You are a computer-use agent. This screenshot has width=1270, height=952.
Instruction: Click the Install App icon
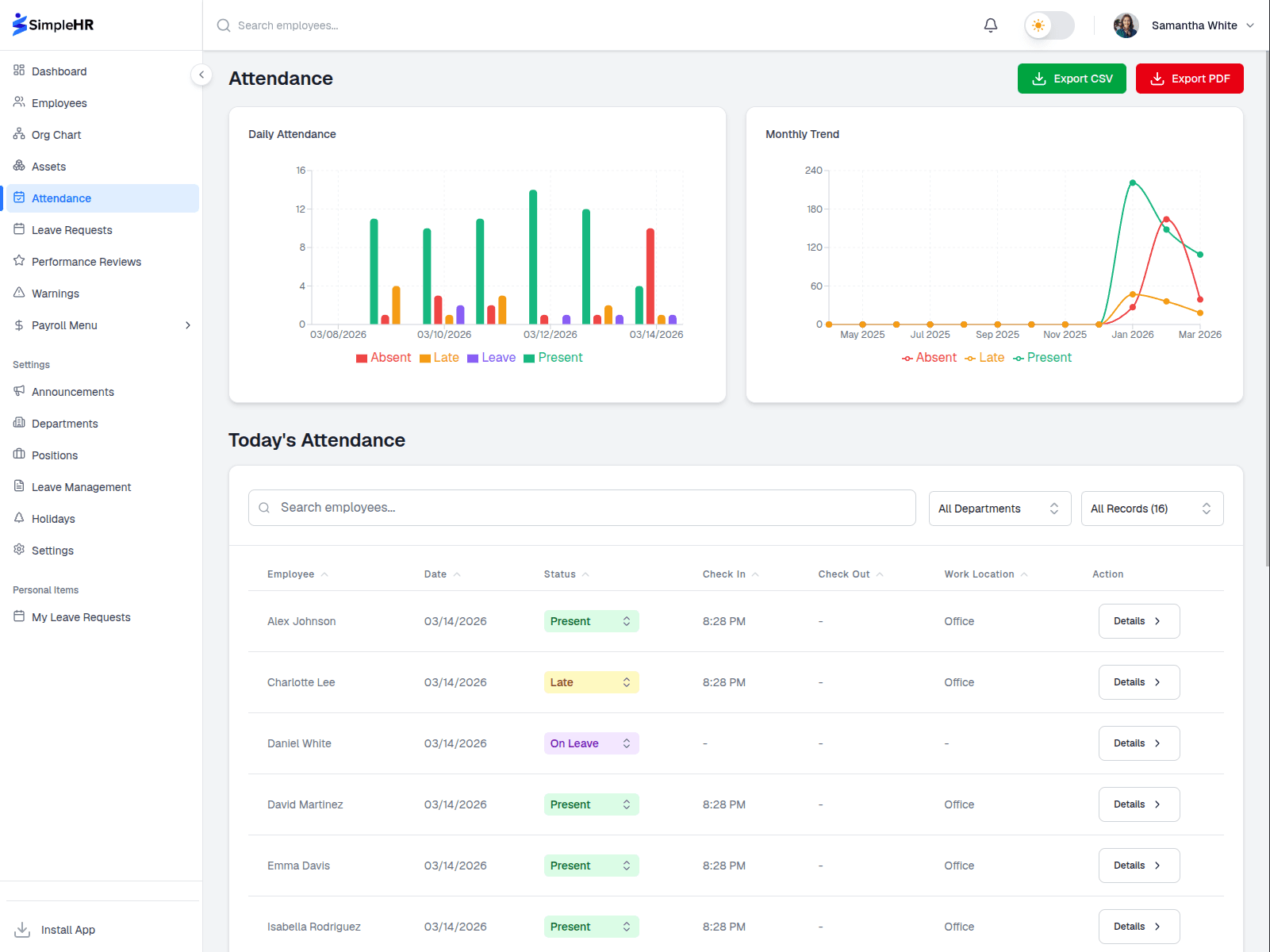pyautogui.click(x=24, y=929)
